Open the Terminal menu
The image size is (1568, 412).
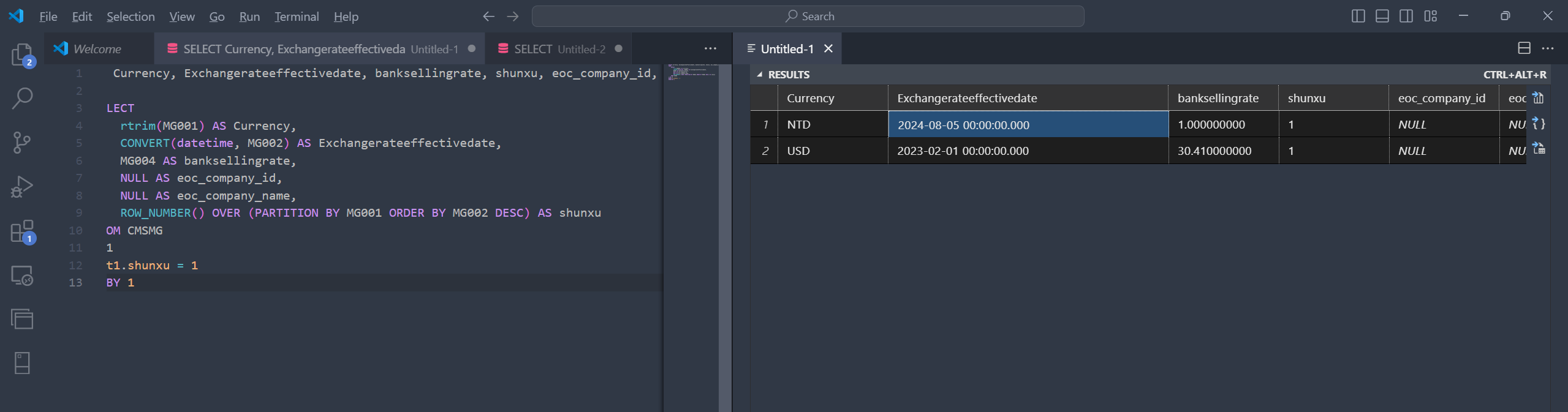297,17
